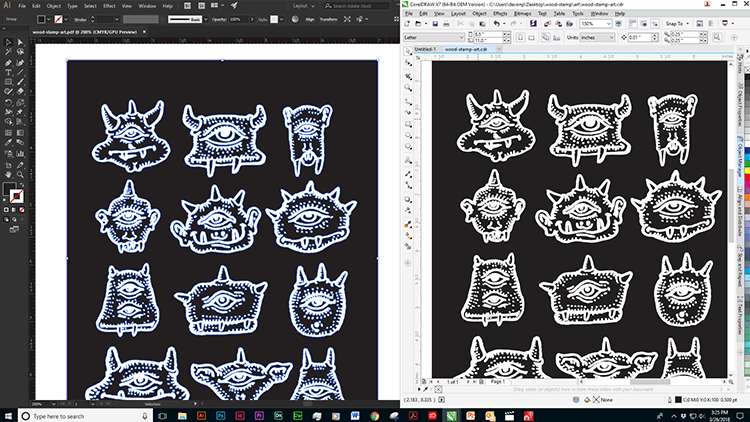This screenshot has width=750, height=422.
Task: Set landscape page orientation in CorelDRAW
Action: tap(531, 37)
